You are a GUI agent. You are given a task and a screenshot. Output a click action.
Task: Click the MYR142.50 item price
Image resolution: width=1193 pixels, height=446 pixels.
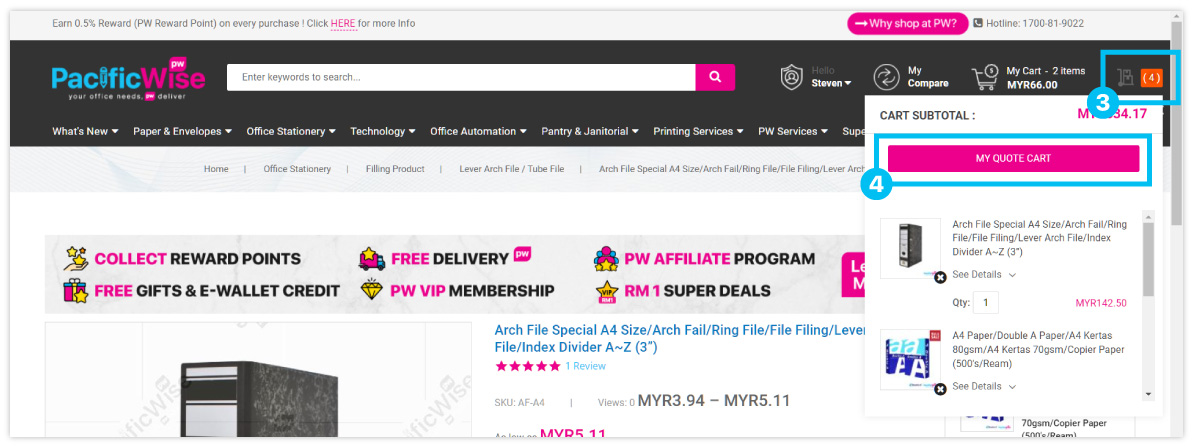1101,303
